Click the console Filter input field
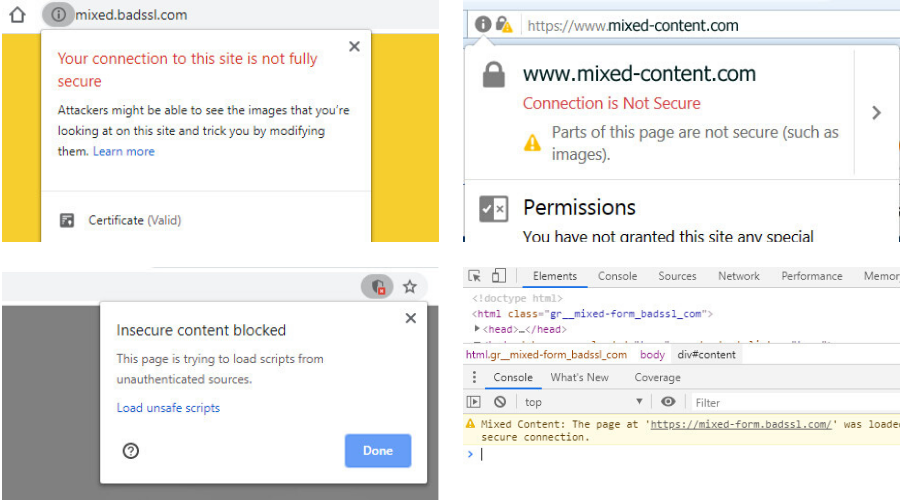This screenshot has width=900, height=500. tap(790, 402)
